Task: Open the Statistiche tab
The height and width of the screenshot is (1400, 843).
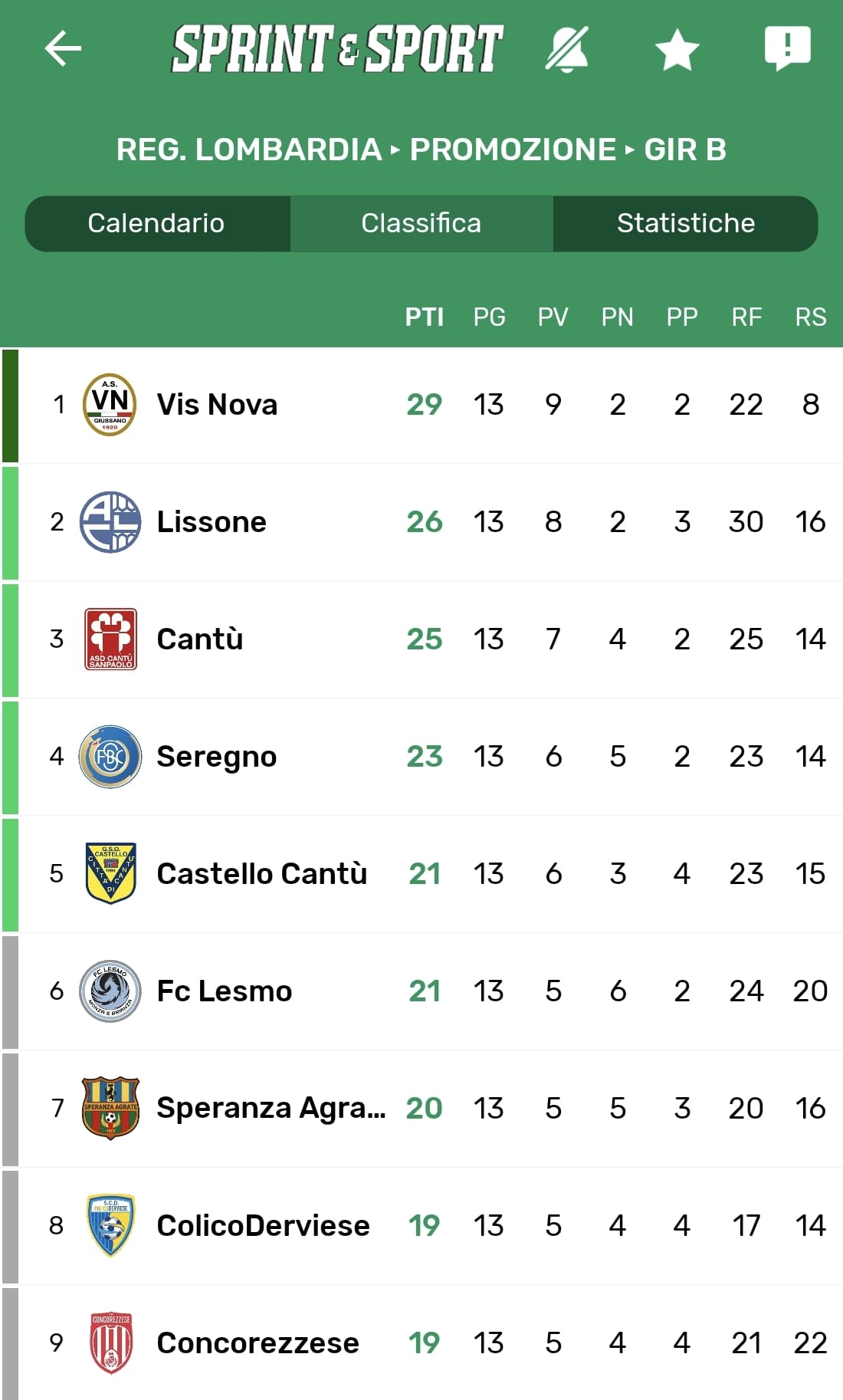Action: [686, 223]
